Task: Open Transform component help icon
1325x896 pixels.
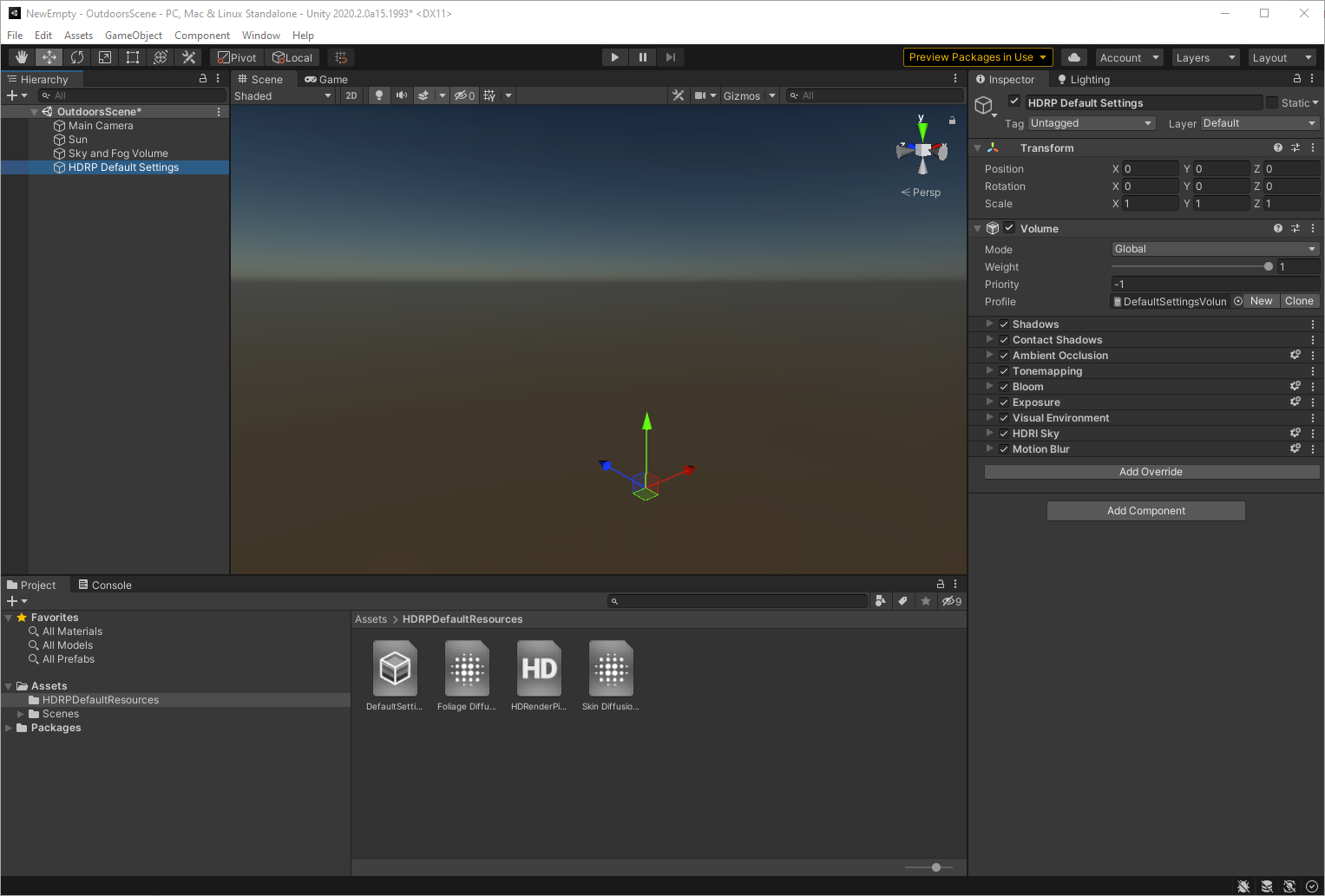Action: pos(1277,147)
